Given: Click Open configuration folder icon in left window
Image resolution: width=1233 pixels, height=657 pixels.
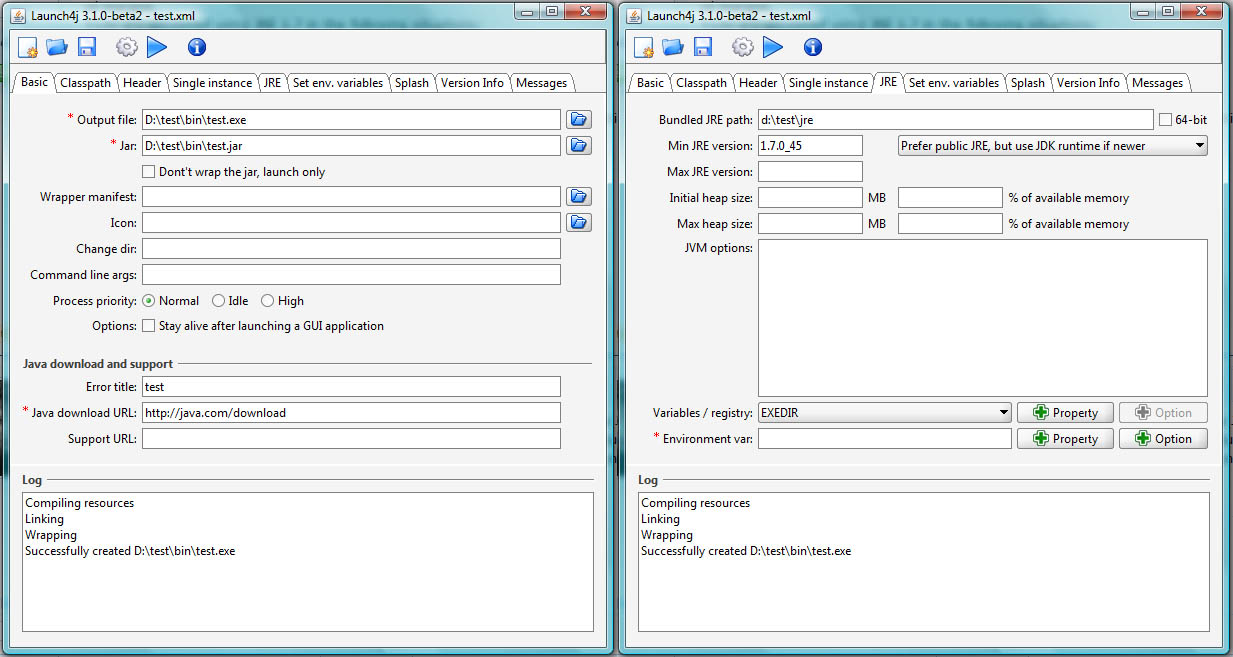Looking at the screenshot, I should point(57,47).
